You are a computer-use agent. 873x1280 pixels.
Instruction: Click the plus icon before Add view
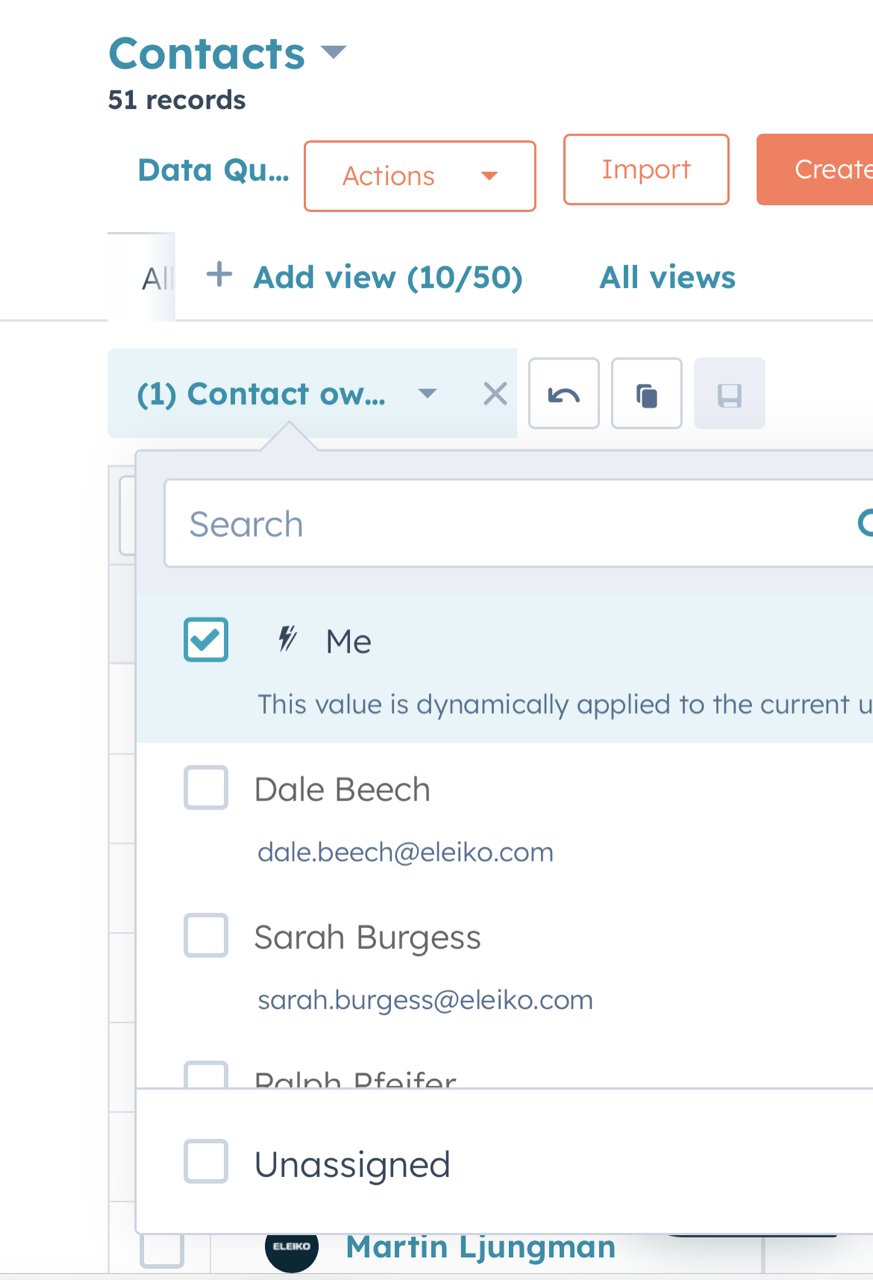click(219, 275)
